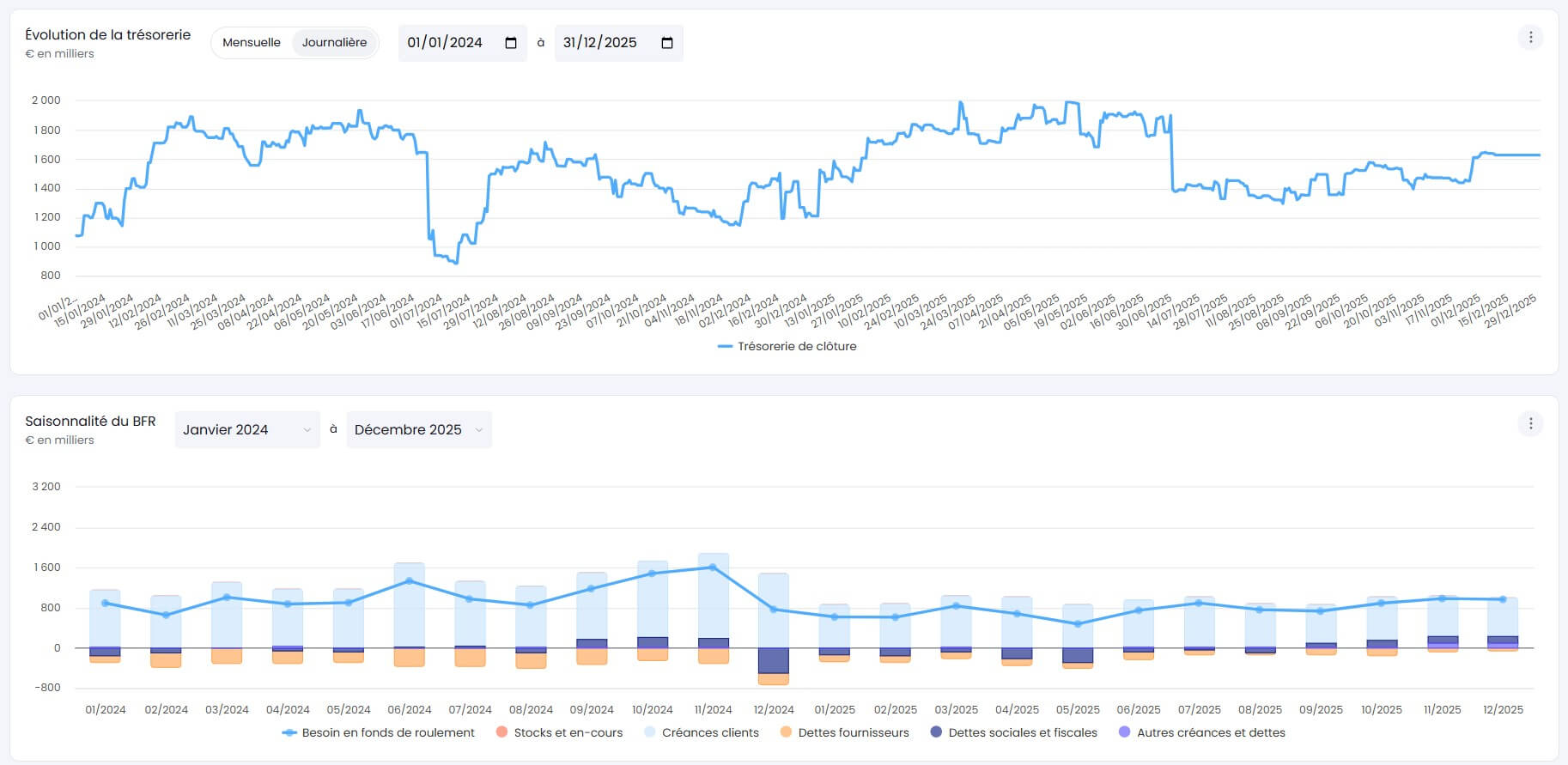Click the 01/2024 x-axis label on BFR chart
Screen dimensions: 1568x765
pyautogui.click(x=106, y=710)
